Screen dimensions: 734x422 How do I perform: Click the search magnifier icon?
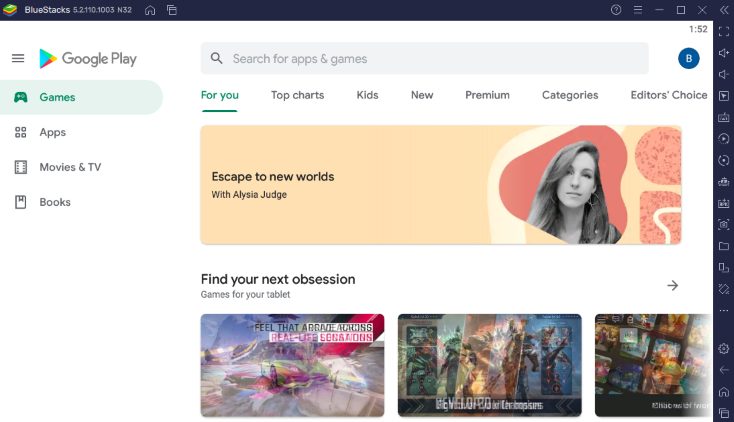pyautogui.click(x=216, y=59)
